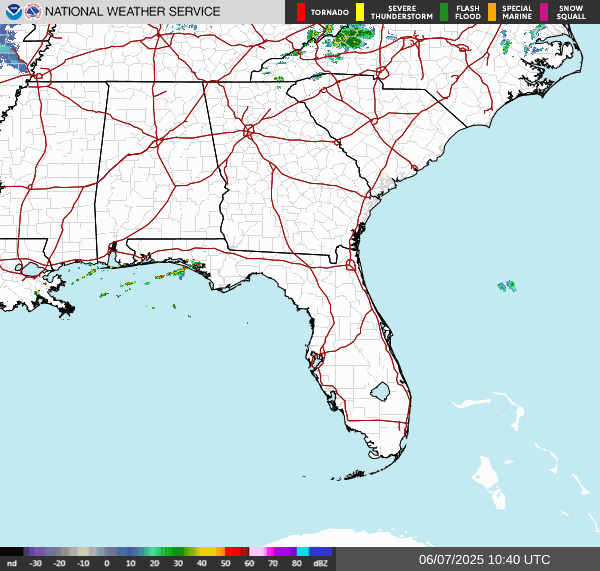Click the magenta Snow Squall legend swatch
The image size is (600, 571).
coord(544,12)
